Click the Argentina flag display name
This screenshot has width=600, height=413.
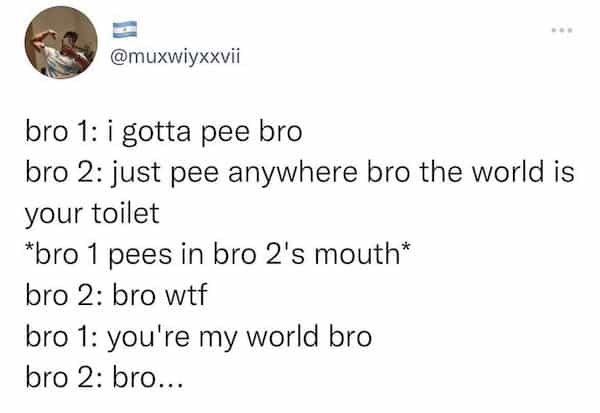click(x=125, y=29)
